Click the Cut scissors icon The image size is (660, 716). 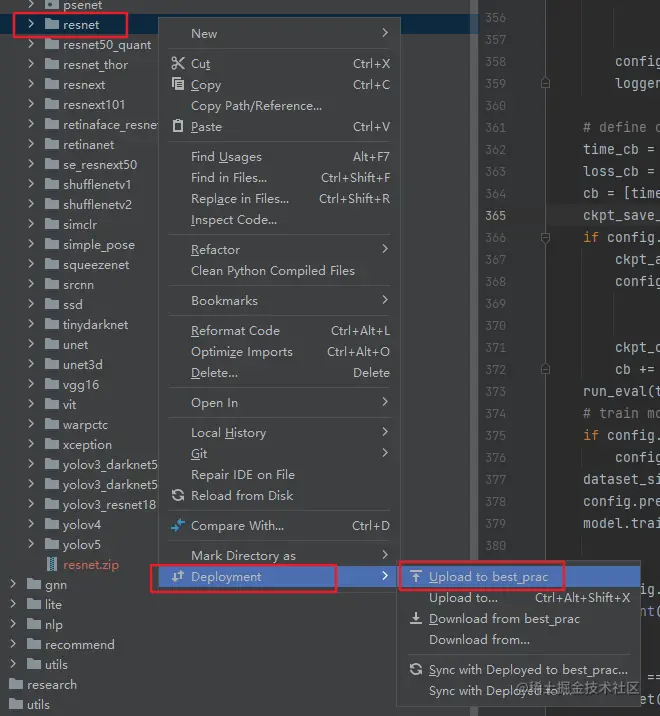(x=178, y=63)
